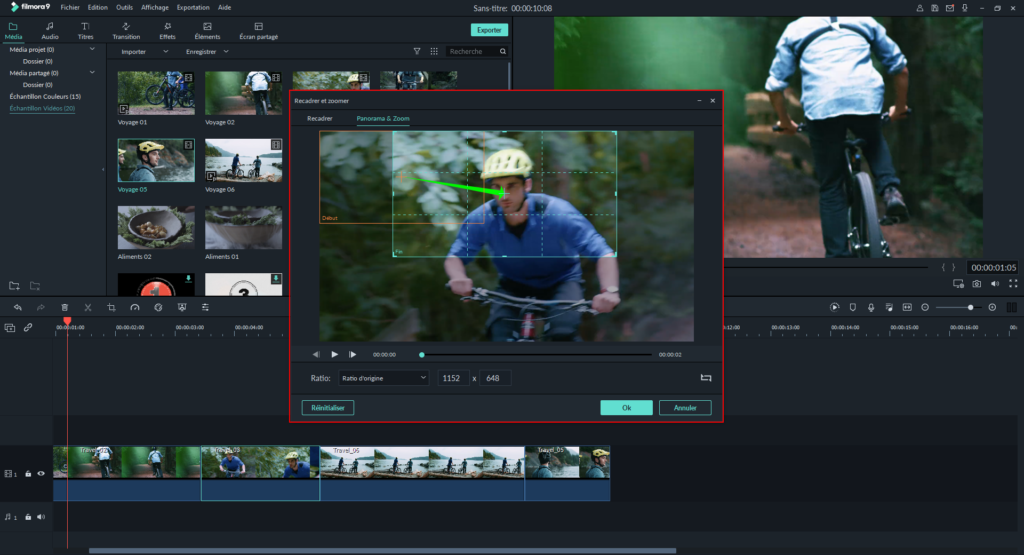Open the Effets tab
Viewport: 1024px width, 555px height.
(x=167, y=31)
